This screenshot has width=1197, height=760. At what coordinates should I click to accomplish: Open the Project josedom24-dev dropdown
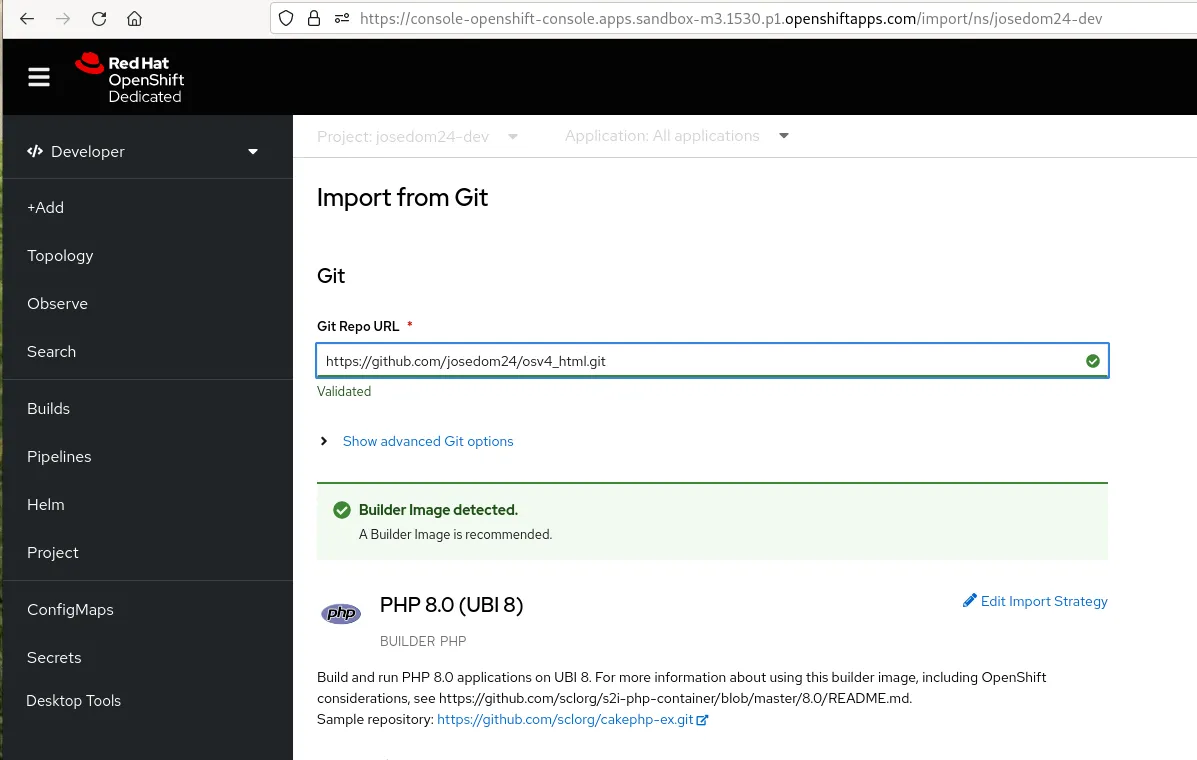click(417, 136)
